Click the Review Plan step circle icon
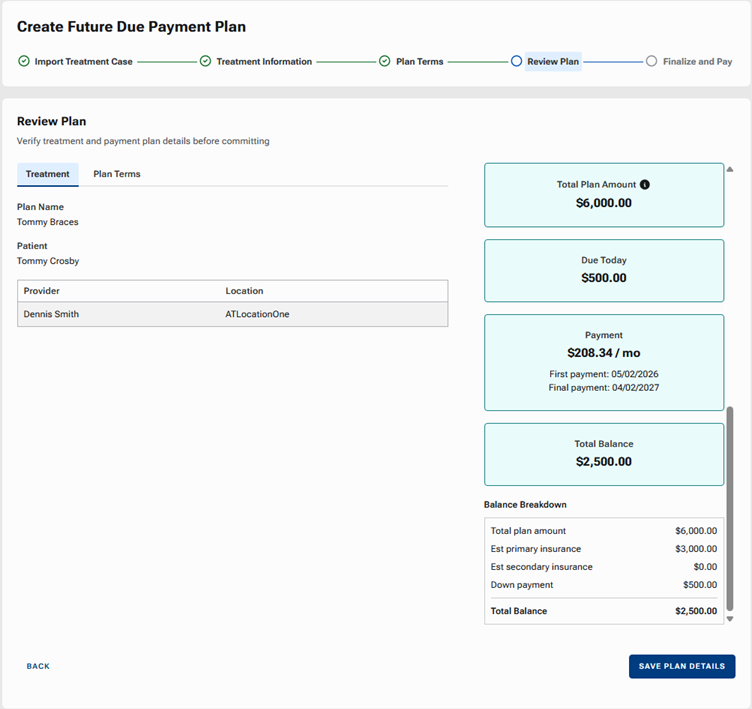This screenshot has width=752, height=709. coord(516,61)
